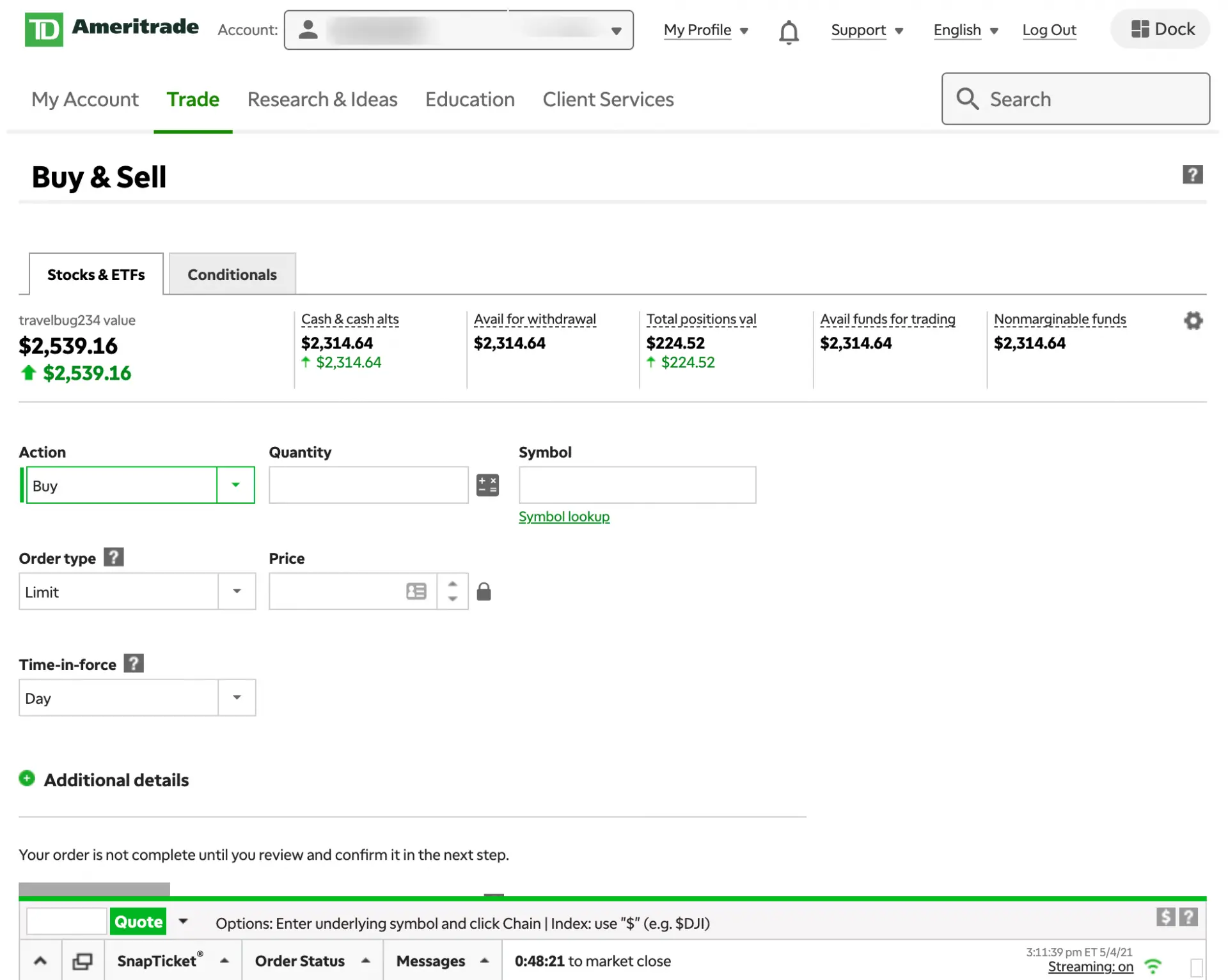The width and height of the screenshot is (1228, 980).
Task: Click the price quote list icon
Action: [x=416, y=591]
